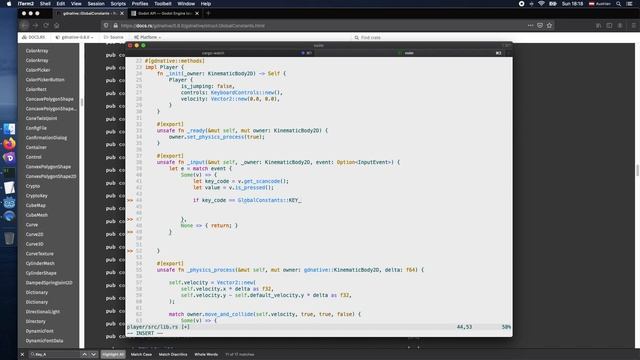Open ColorPickerButton in the docs sidebar
640x360 pixels.
click(45, 80)
